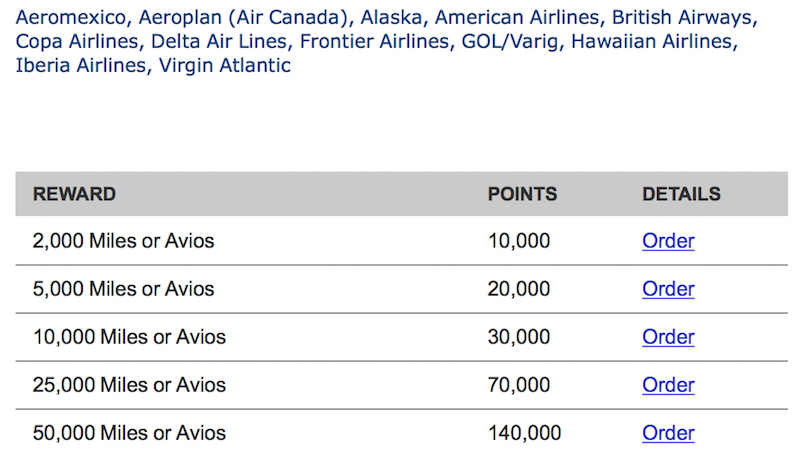Click the 70,000 points value
This screenshot has height=458, width=800.
pyautogui.click(x=519, y=385)
